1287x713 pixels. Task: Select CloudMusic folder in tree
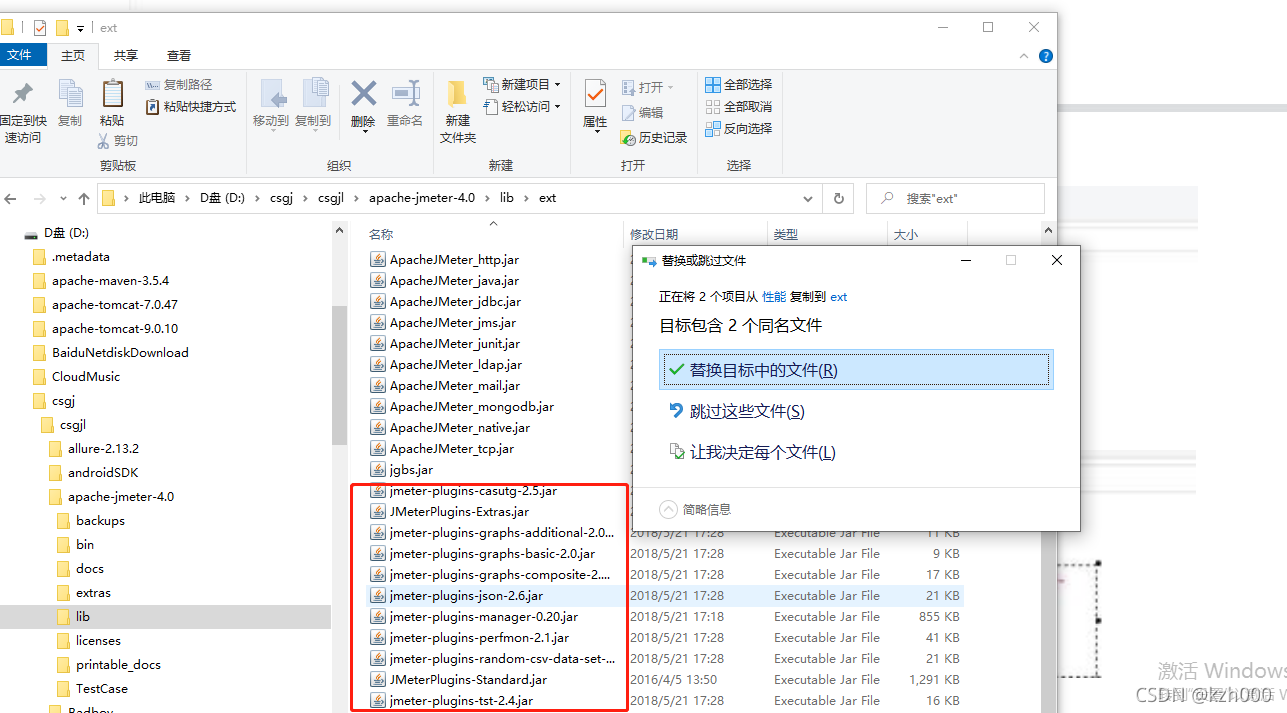(x=75, y=376)
